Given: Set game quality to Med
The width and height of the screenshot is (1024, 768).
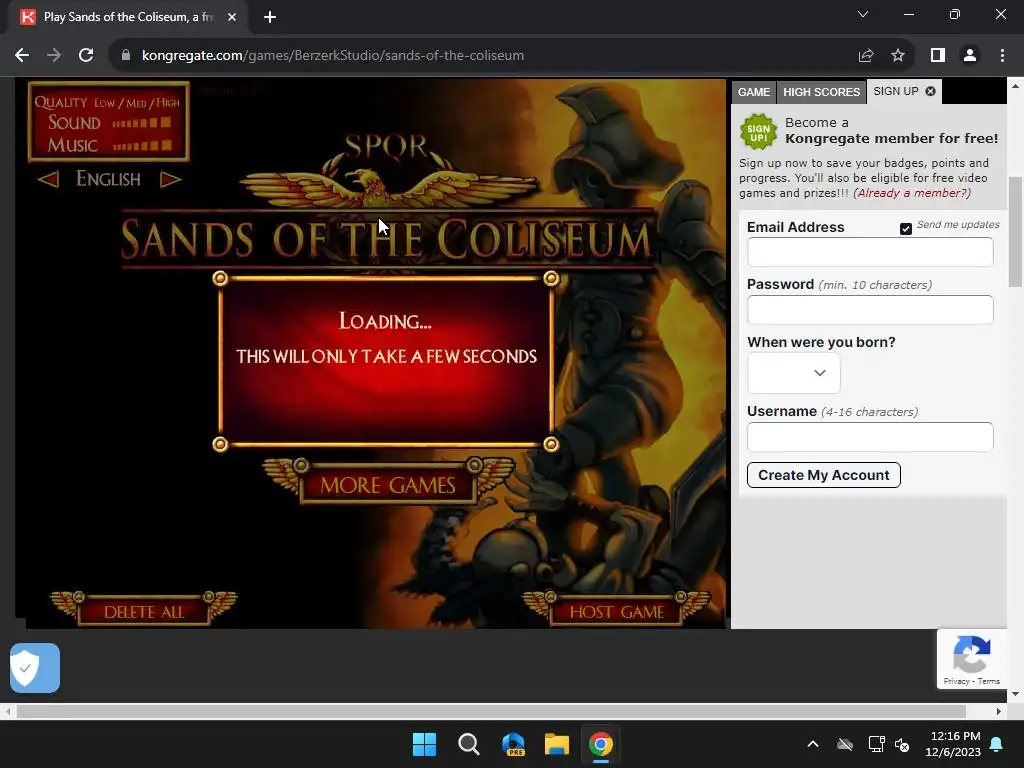Looking at the screenshot, I should point(136,103).
